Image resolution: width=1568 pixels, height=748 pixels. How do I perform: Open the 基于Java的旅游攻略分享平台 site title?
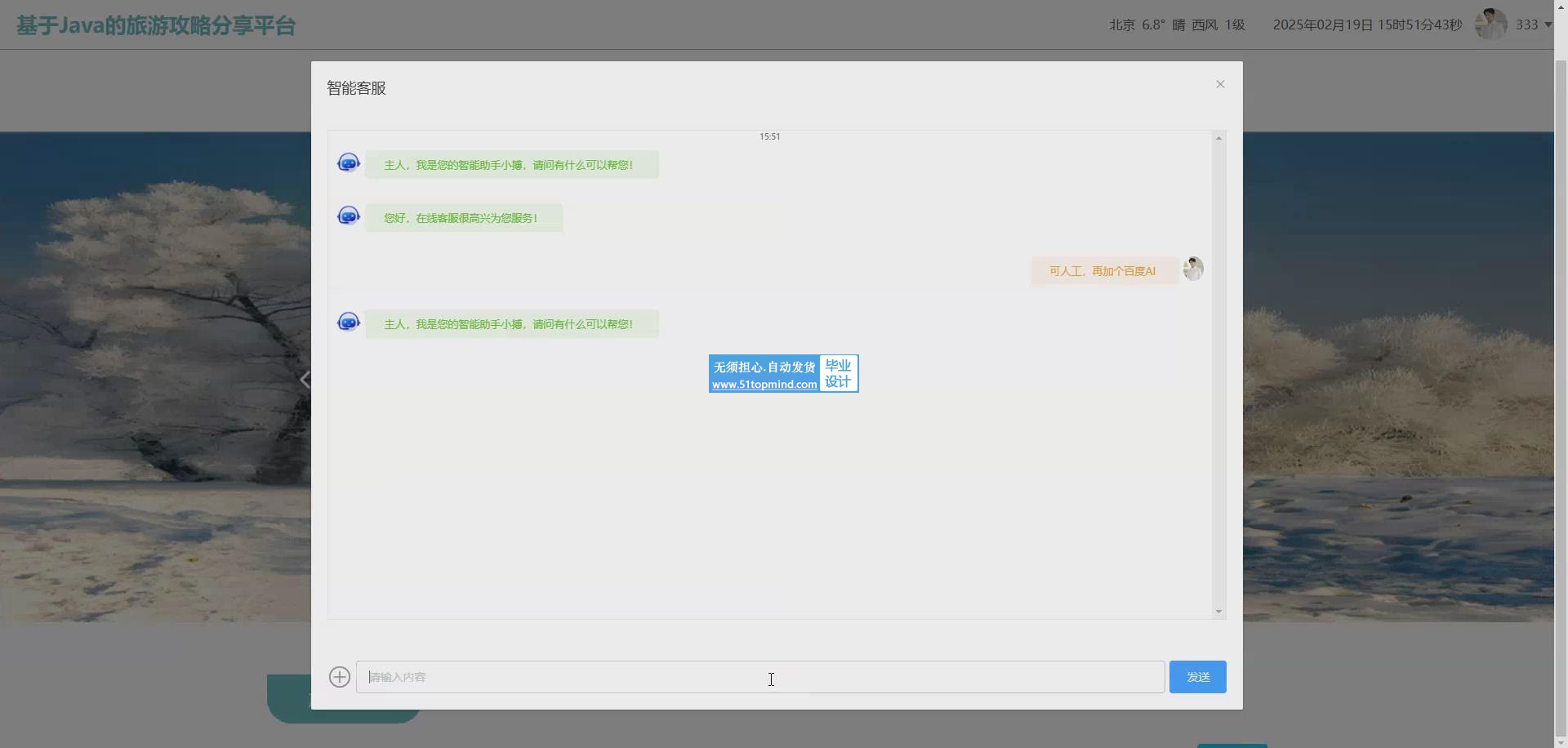(x=156, y=25)
